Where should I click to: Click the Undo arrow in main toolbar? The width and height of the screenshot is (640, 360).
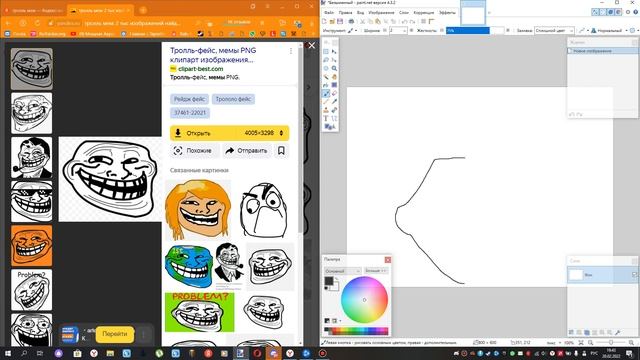click(404, 21)
